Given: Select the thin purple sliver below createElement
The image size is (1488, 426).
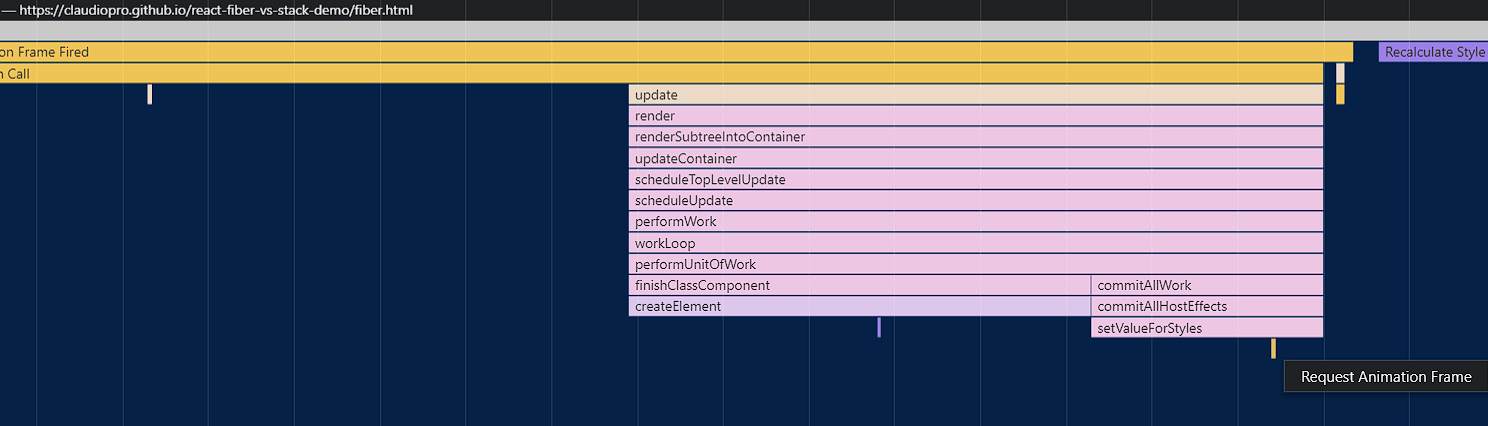Looking at the screenshot, I should 879,328.
